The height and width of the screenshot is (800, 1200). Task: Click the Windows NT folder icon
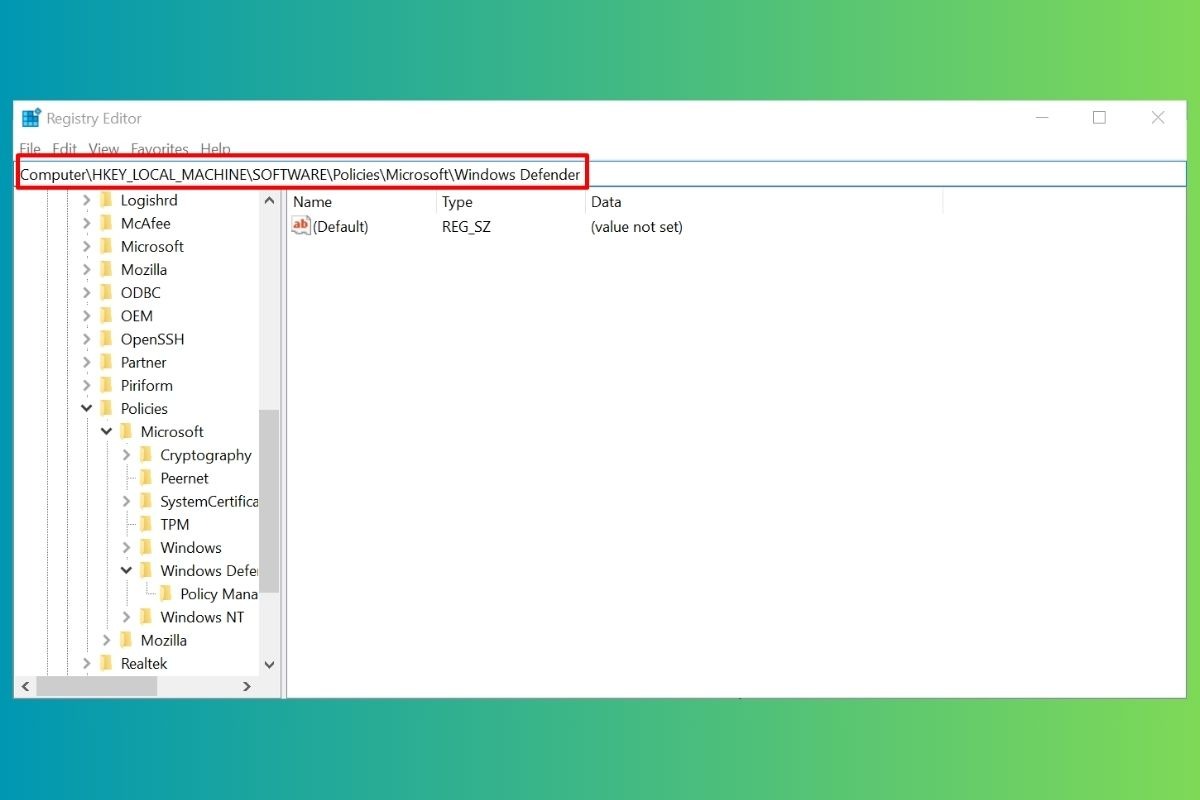[x=146, y=617]
